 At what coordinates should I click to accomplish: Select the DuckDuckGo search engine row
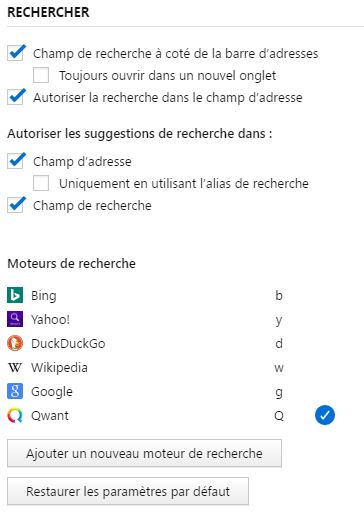(171, 343)
